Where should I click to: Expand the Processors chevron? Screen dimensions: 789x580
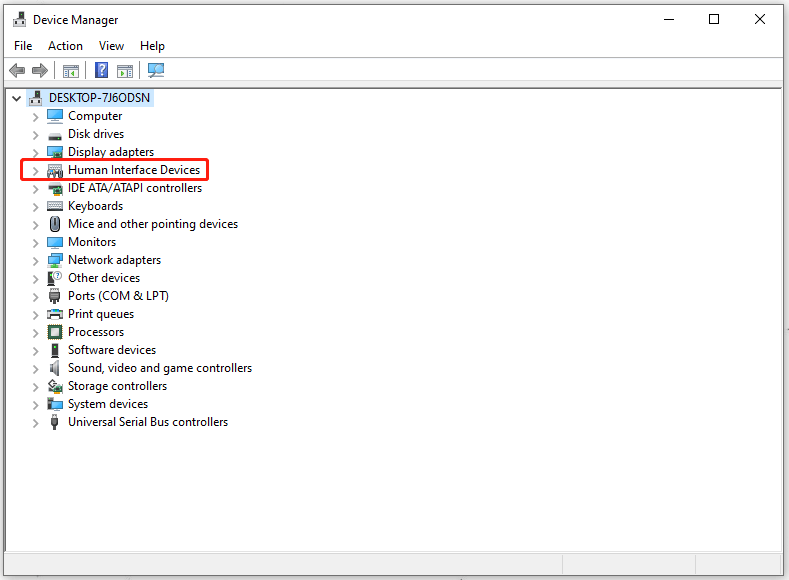click(x=35, y=333)
